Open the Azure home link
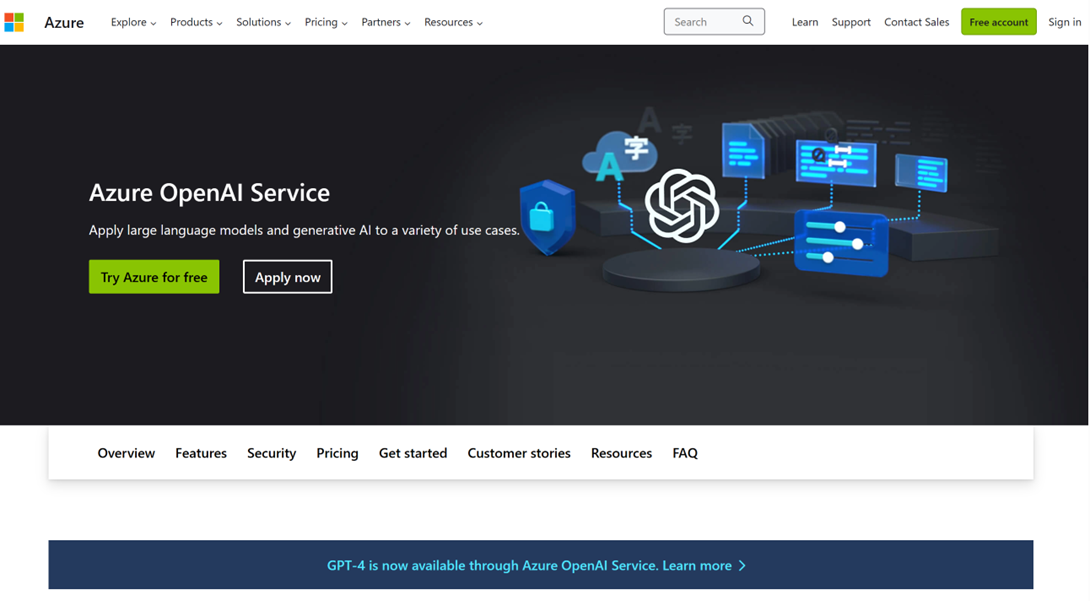This screenshot has height=601, width=1090. 64,22
